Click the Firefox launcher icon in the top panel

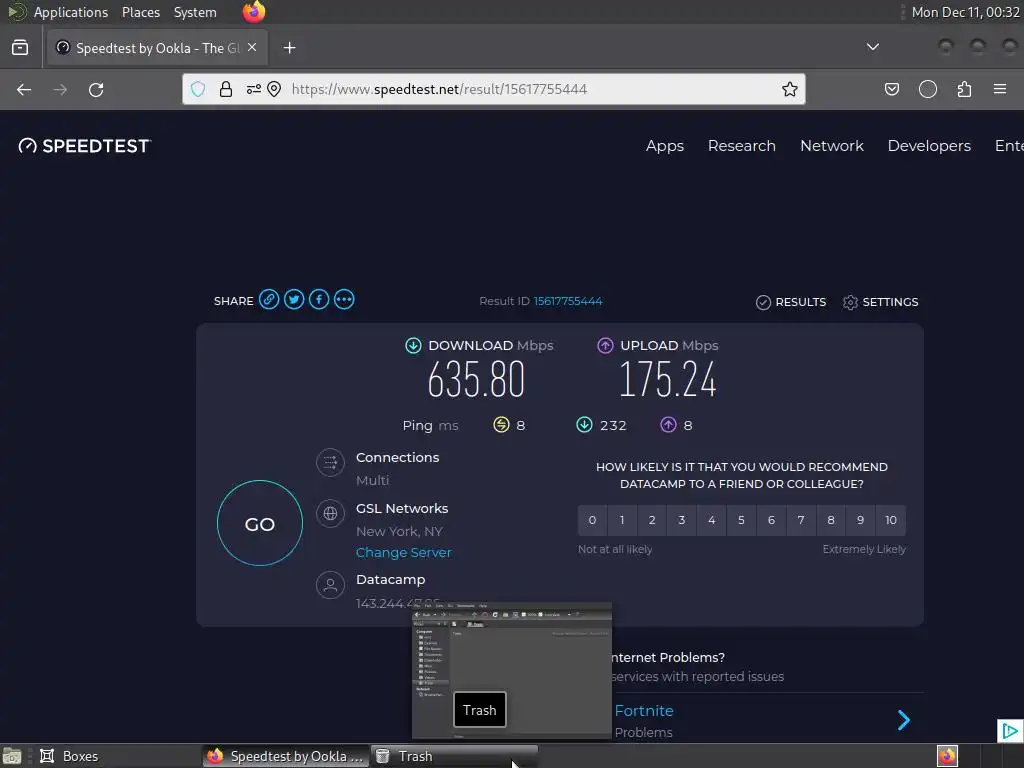tap(253, 12)
